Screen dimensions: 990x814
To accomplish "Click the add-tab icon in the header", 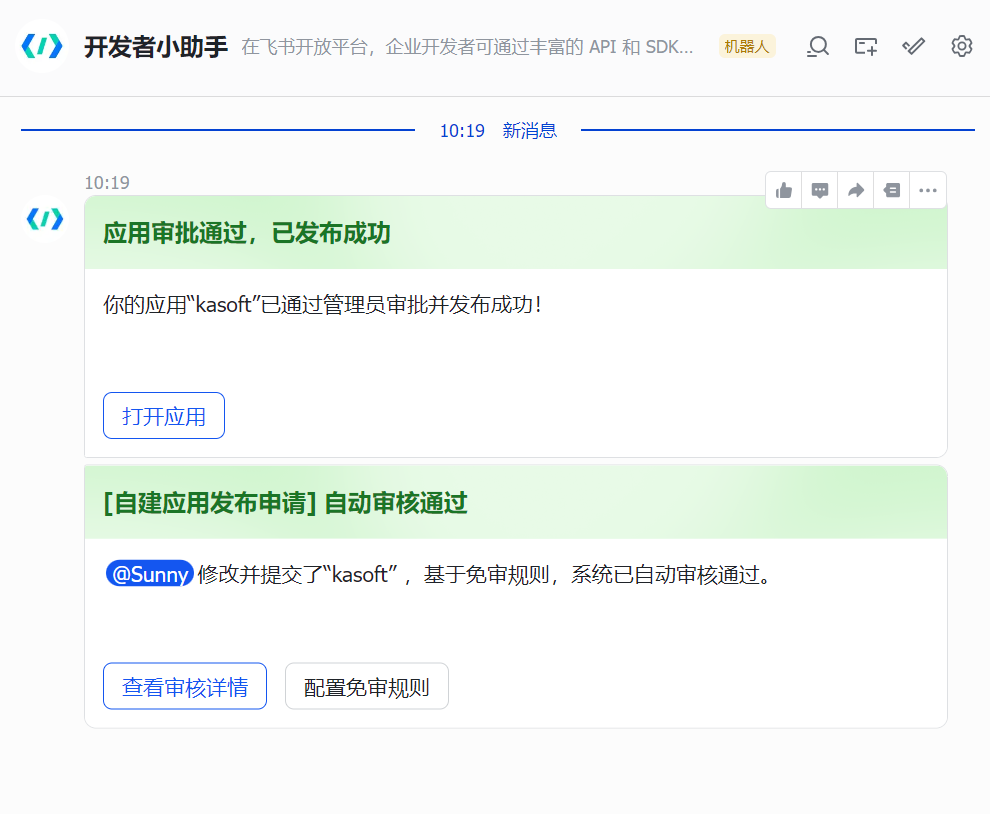I will pyautogui.click(x=866, y=46).
